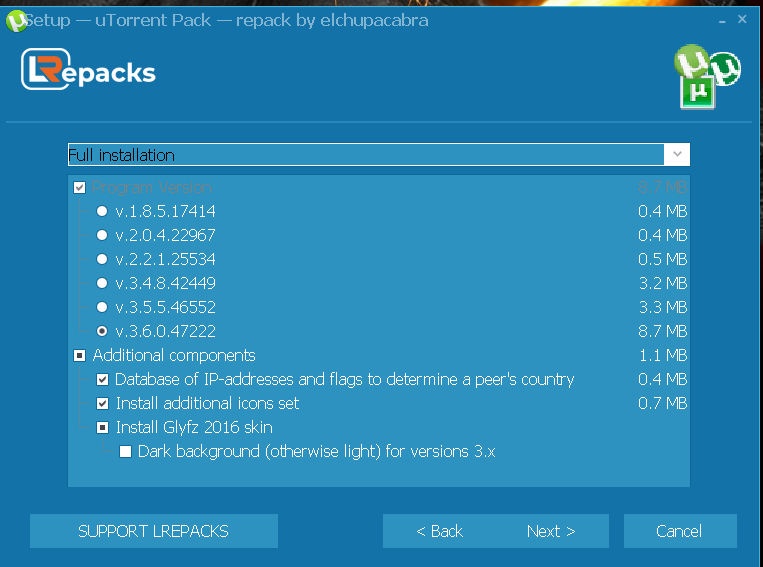Go back with the Back button
Image resolution: width=763 pixels, height=567 pixels.
(x=439, y=531)
